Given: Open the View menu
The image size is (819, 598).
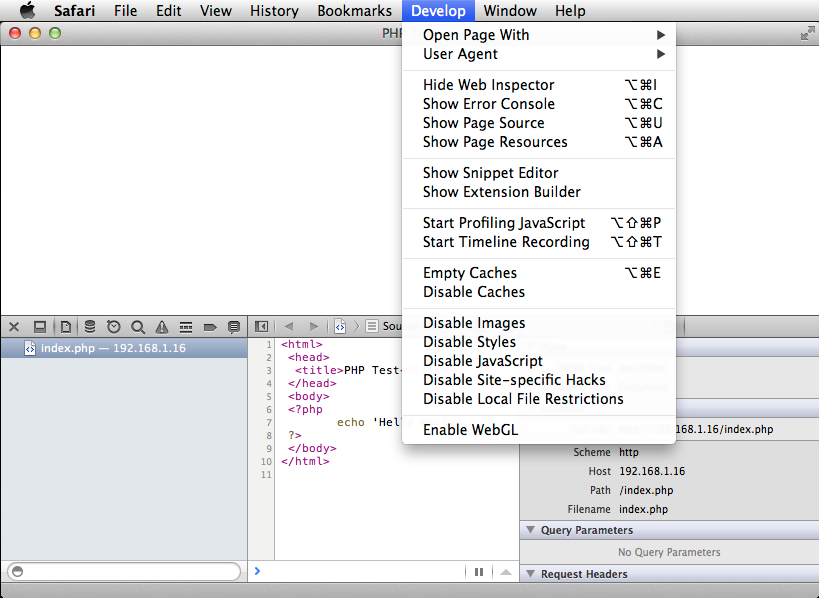Looking at the screenshot, I should [216, 10].
